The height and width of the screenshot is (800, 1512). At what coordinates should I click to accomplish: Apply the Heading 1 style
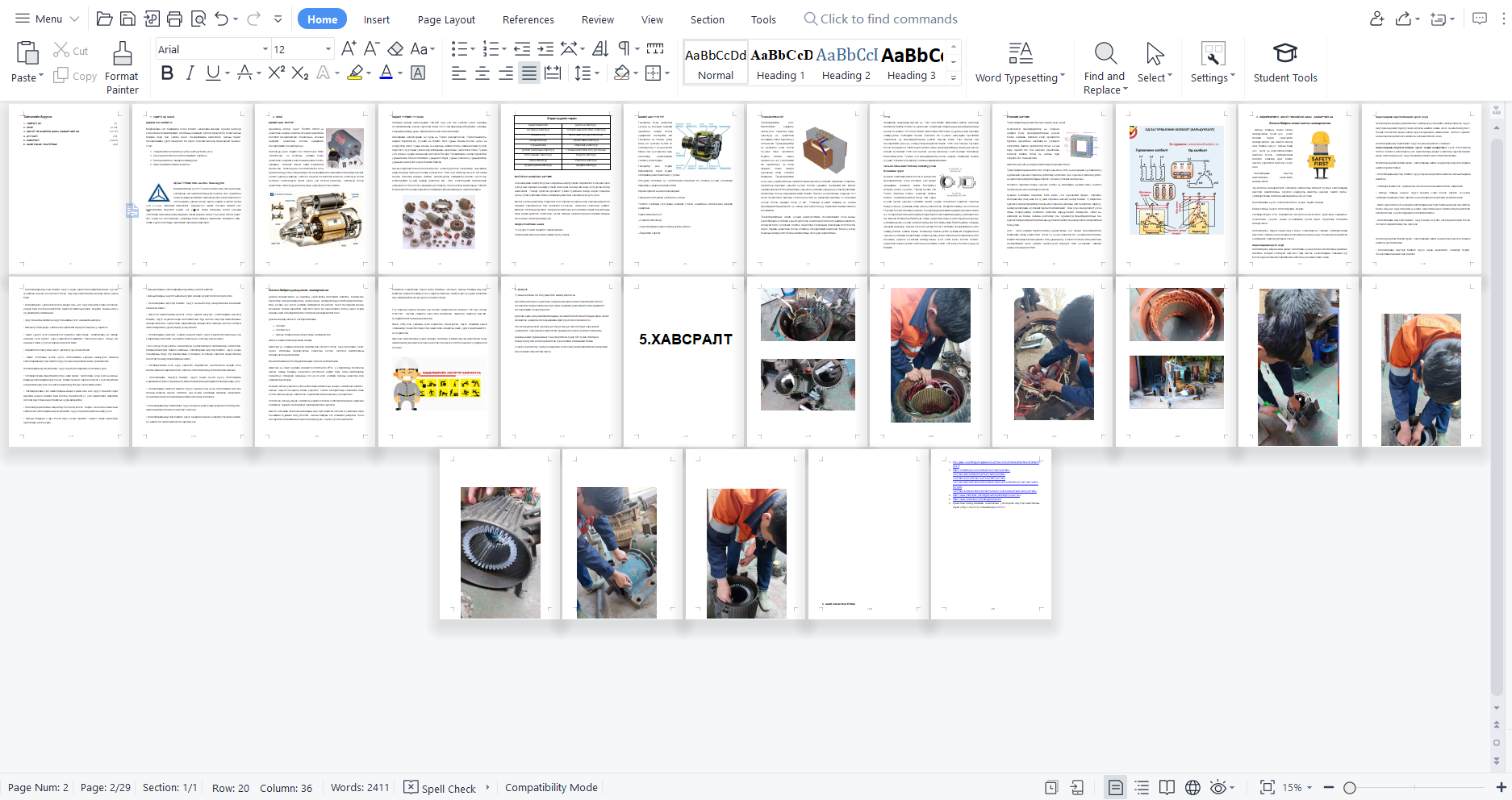(x=780, y=64)
